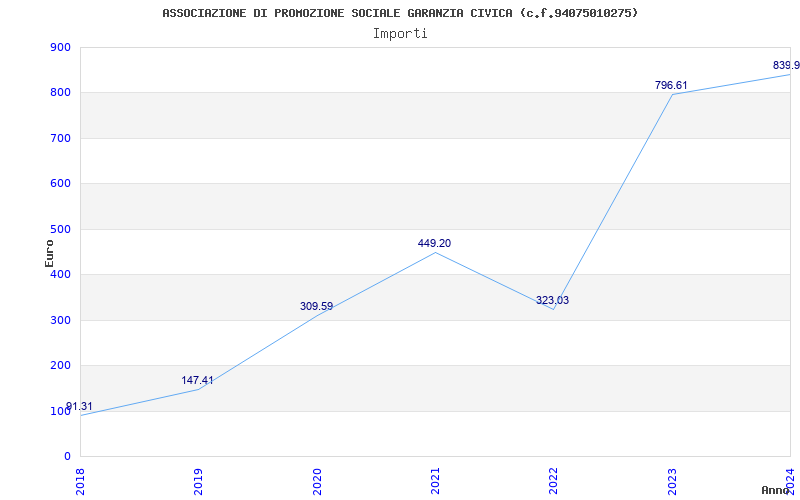This screenshot has width=800, height=500.
Task: Click the 2019 x-axis year label
Action: coord(198,481)
